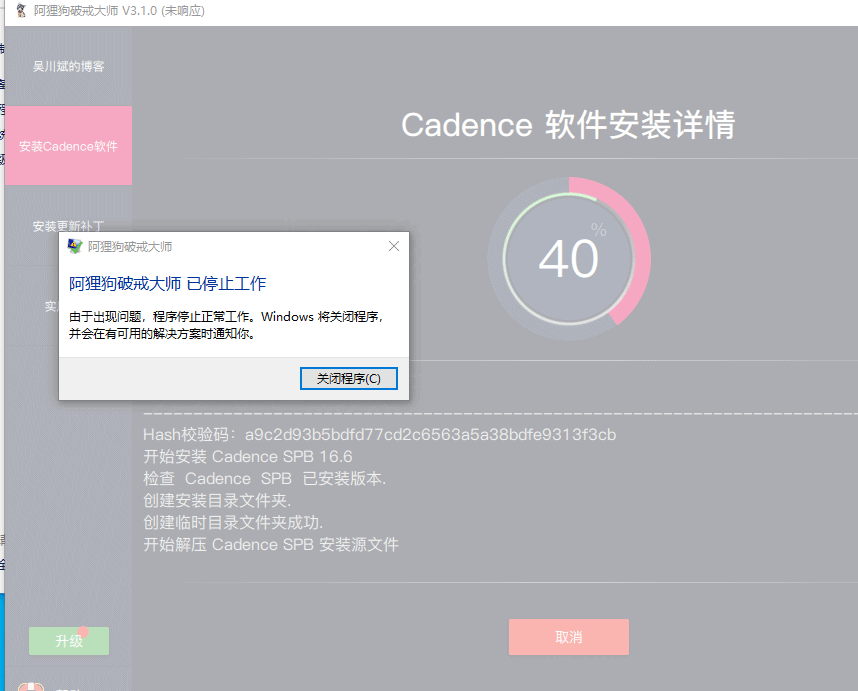Click the log line 开始解压 Cadence SPB 安装源文件
The image size is (858, 691).
coord(271,544)
